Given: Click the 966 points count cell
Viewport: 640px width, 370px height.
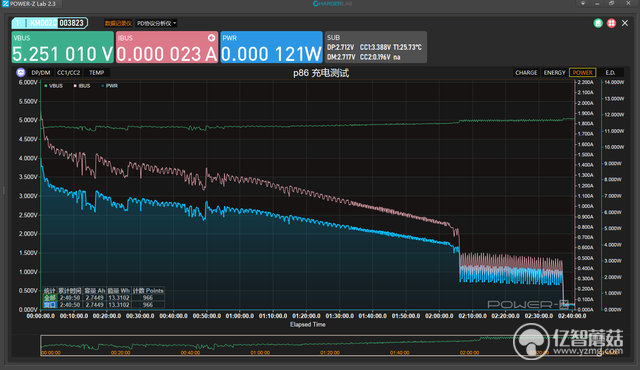Looking at the screenshot, I should coord(148,297).
